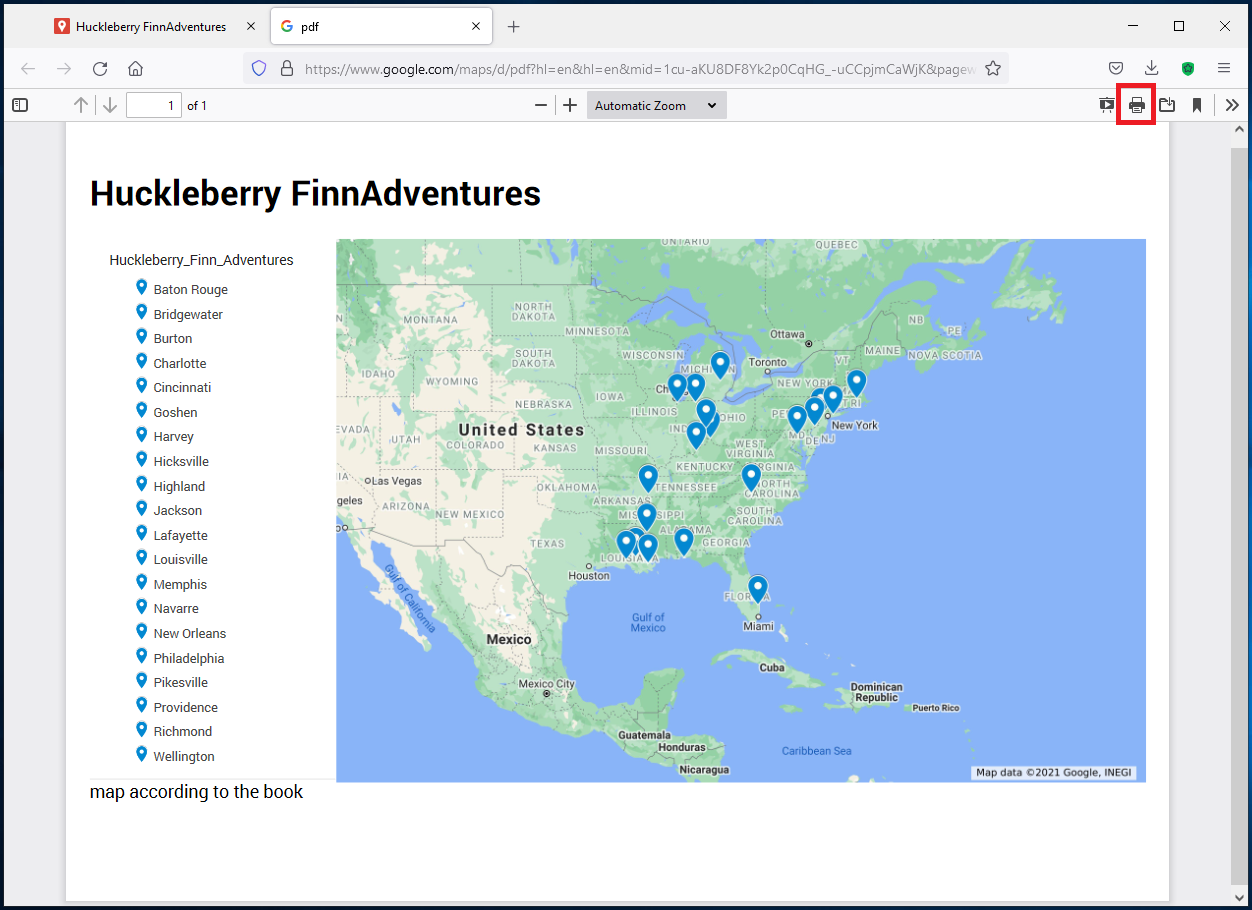Save page to Pocket

pyautogui.click(x=1116, y=69)
